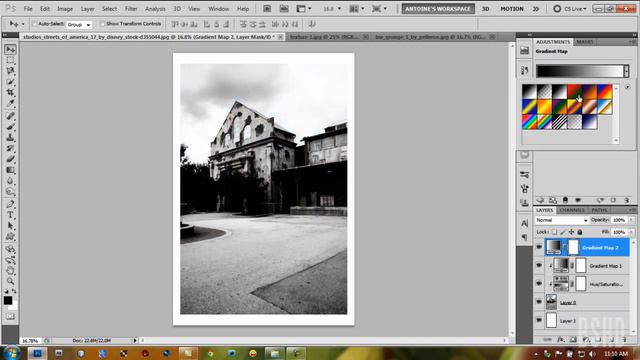
Task: Click the Lock all padlock icon
Action: 580,232
